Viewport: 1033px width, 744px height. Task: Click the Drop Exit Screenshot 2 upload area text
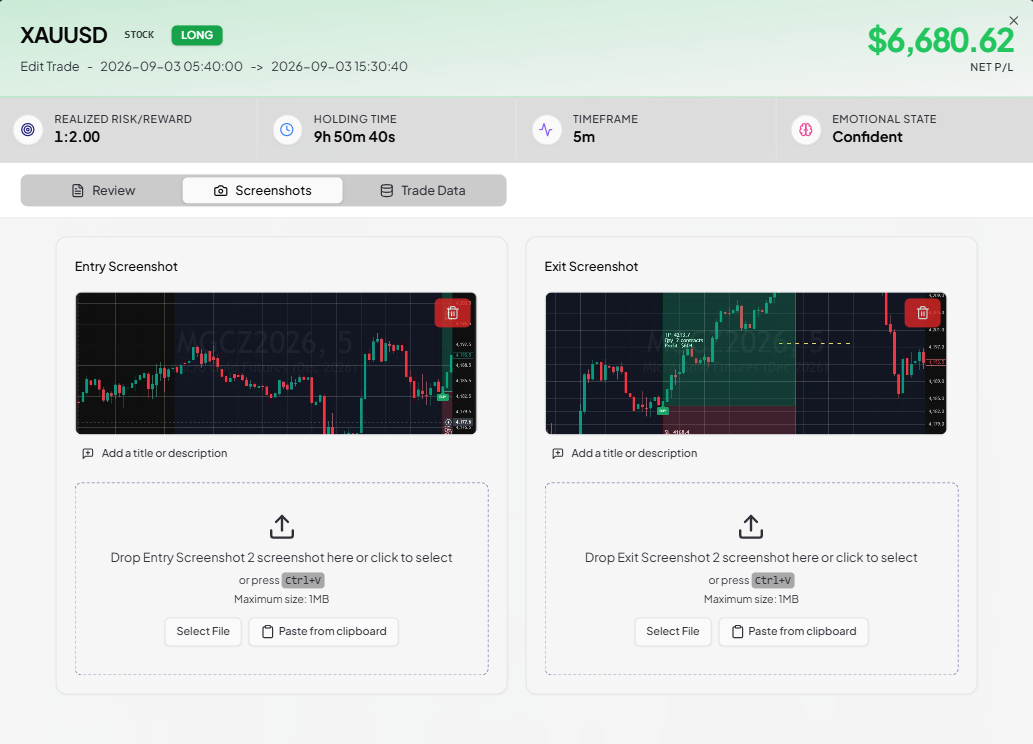751,558
